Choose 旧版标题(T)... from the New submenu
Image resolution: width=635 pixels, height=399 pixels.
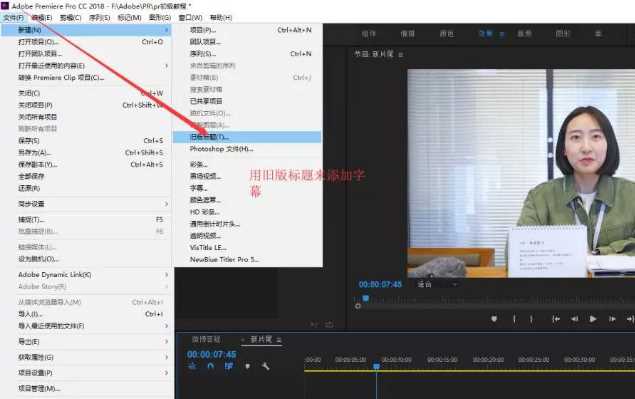click(248, 137)
